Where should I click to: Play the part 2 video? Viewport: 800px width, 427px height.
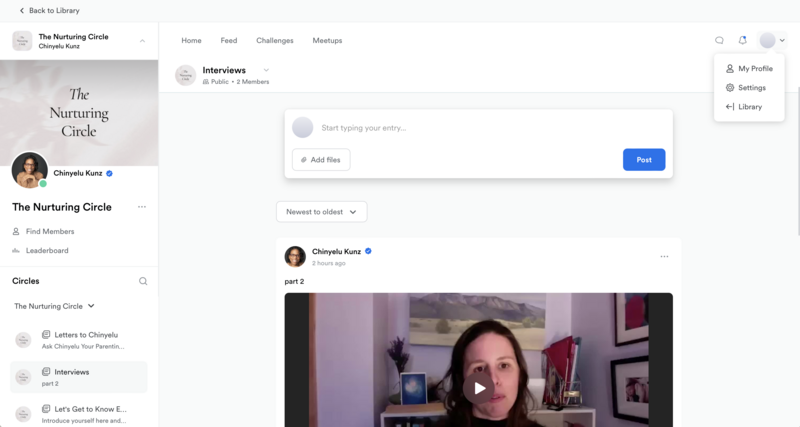[x=479, y=388]
